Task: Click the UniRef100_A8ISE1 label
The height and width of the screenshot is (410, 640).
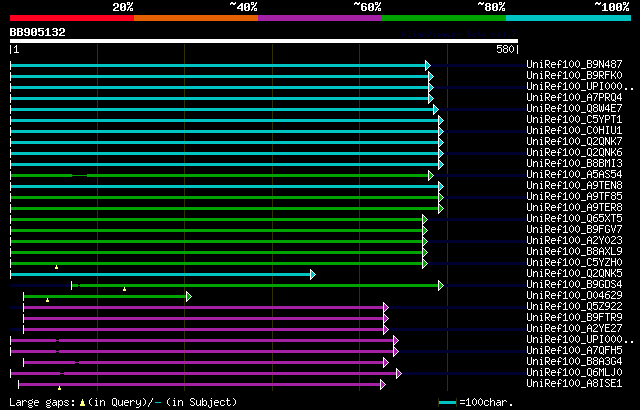Action: (574, 384)
